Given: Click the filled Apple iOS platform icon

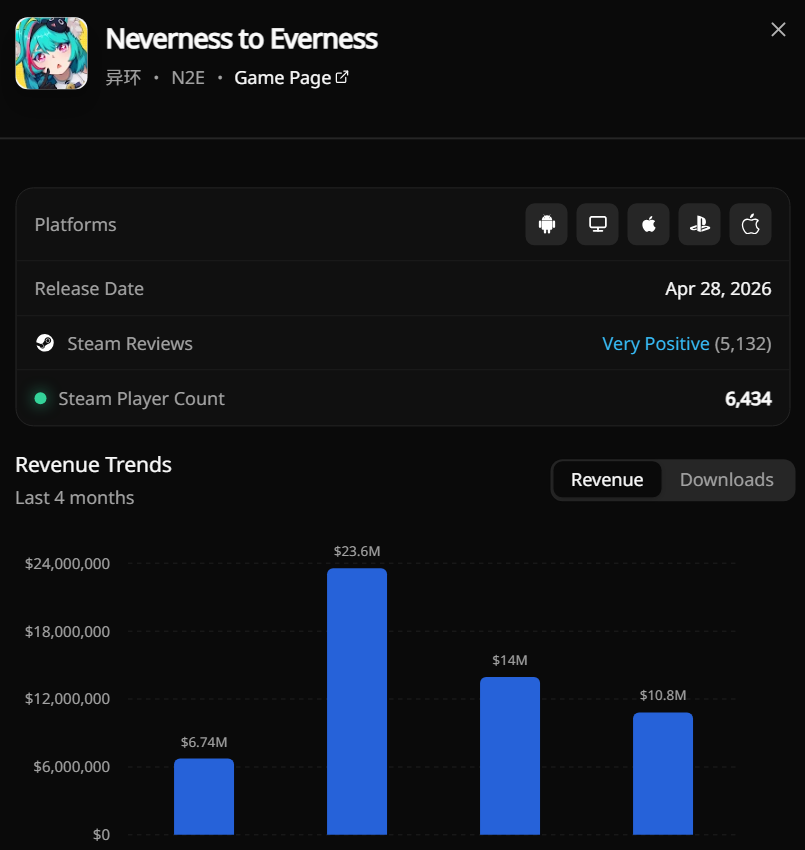Looking at the screenshot, I should (648, 224).
